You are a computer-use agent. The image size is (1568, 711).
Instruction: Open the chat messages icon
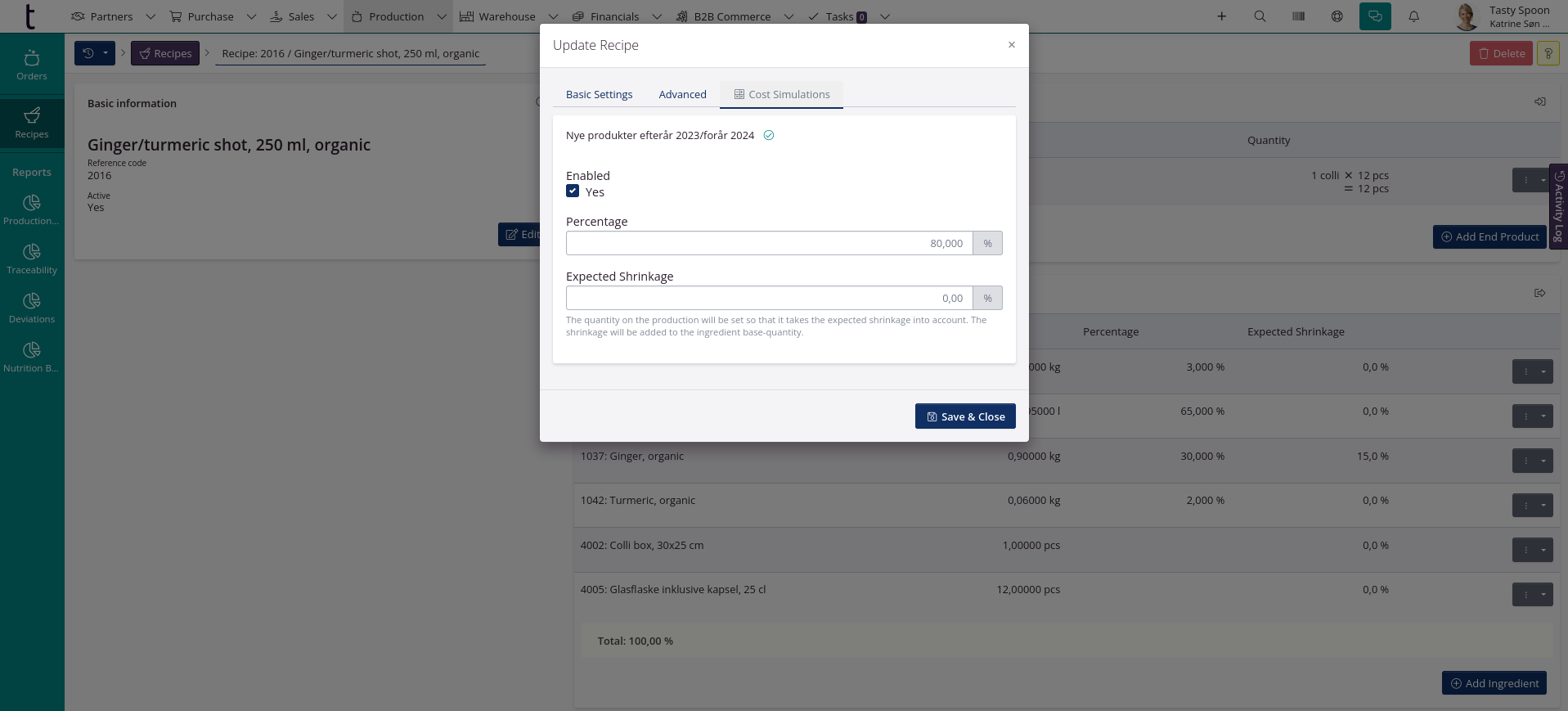point(1375,16)
